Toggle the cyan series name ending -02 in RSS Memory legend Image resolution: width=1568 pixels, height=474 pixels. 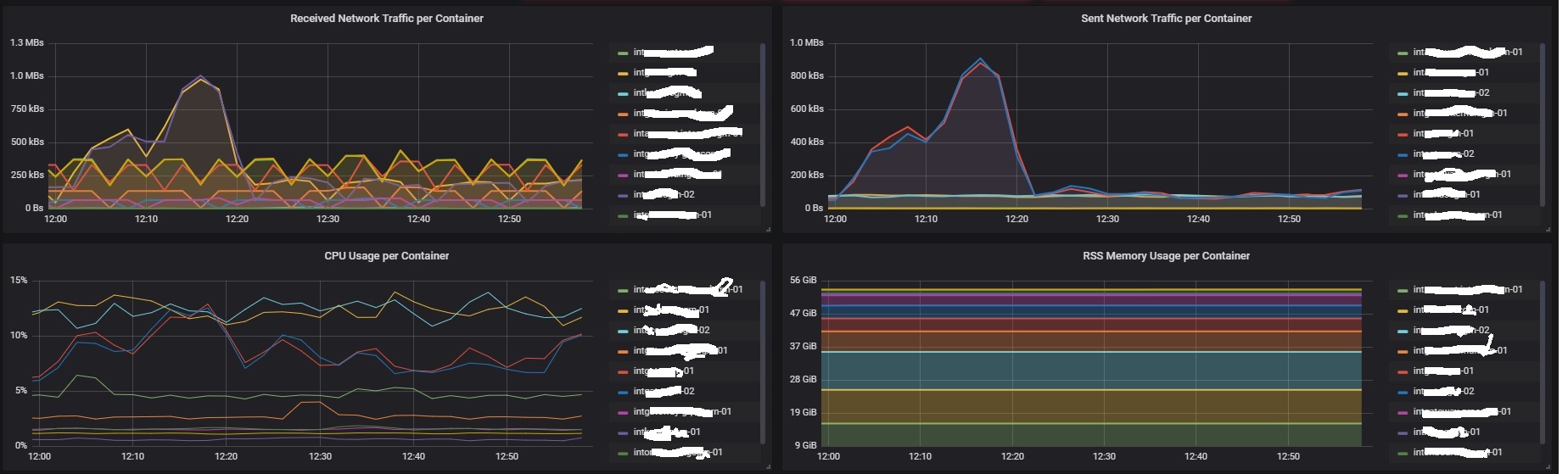tap(1451, 330)
